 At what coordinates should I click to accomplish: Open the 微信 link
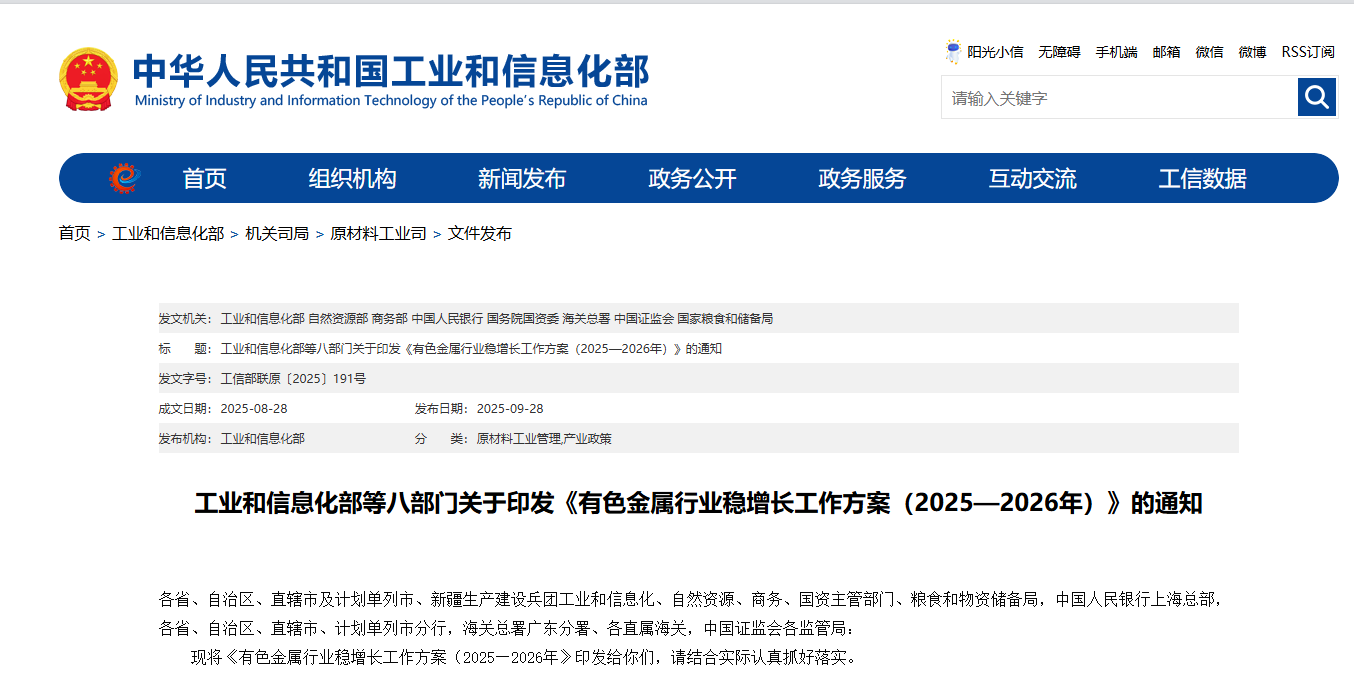(x=1209, y=52)
